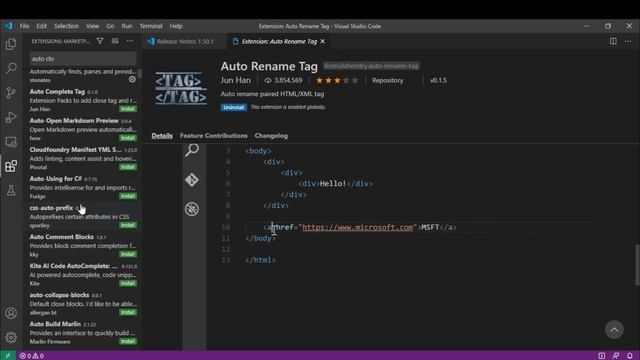
Task: Uninstall the Auto Rename Tag extension
Action: pyautogui.click(x=233, y=107)
